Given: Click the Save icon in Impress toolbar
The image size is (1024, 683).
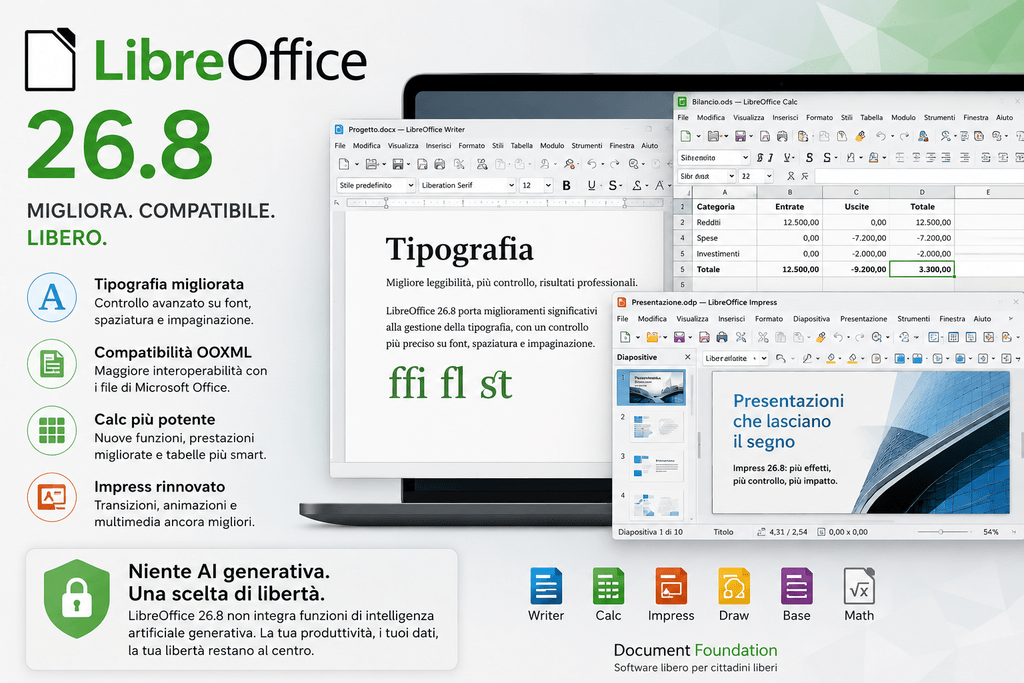Looking at the screenshot, I should coord(679,337).
